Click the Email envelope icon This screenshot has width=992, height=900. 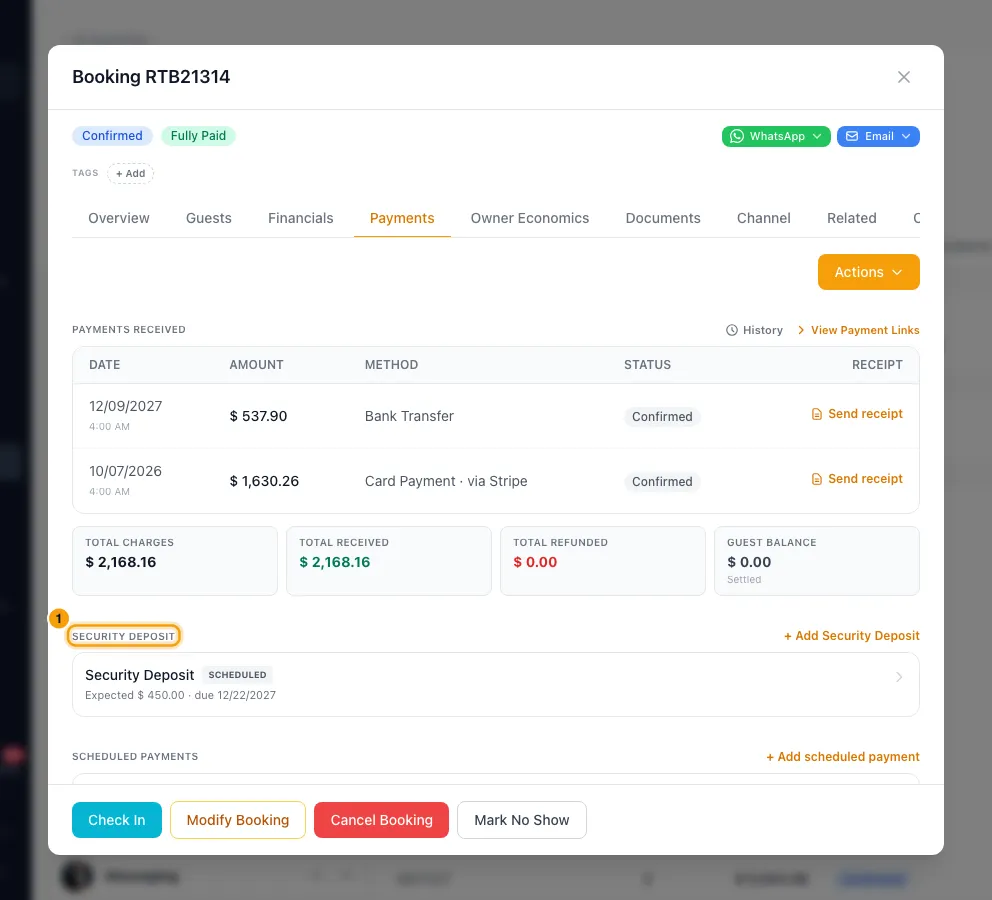(x=852, y=137)
